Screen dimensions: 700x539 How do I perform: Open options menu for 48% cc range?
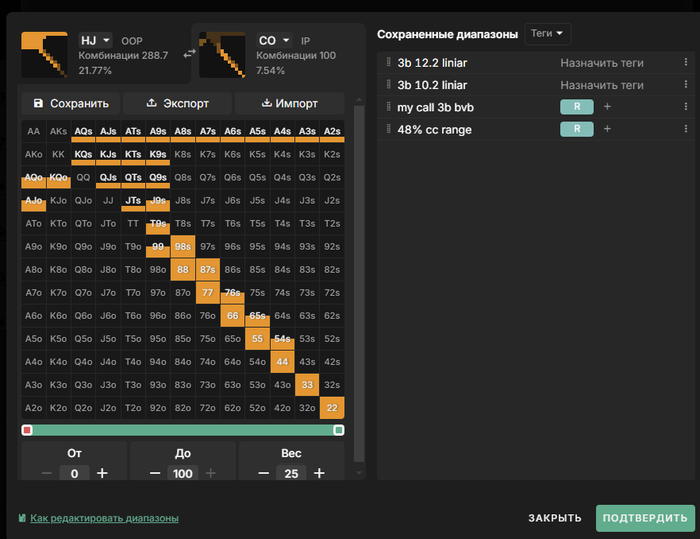(686, 129)
